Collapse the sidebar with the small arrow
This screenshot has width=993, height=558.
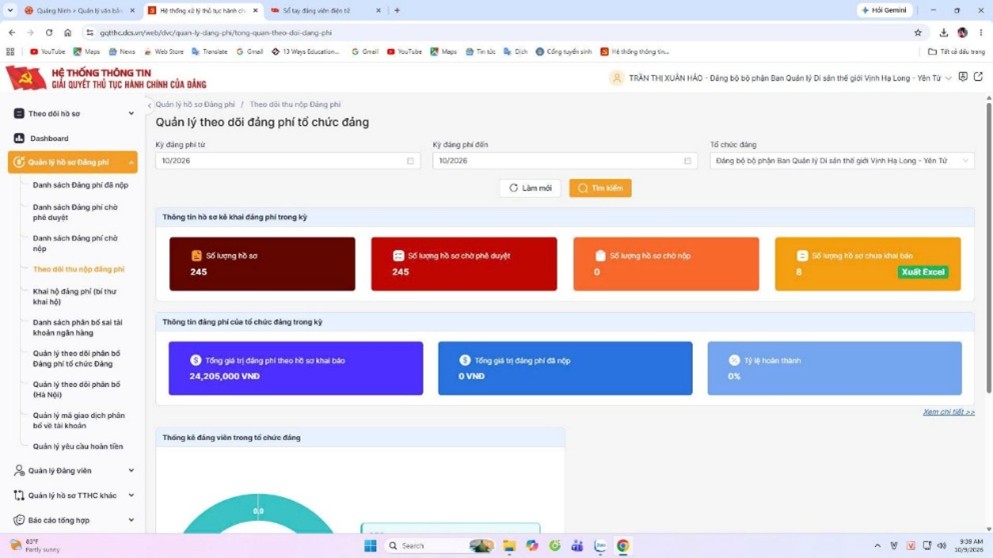pyautogui.click(x=149, y=105)
